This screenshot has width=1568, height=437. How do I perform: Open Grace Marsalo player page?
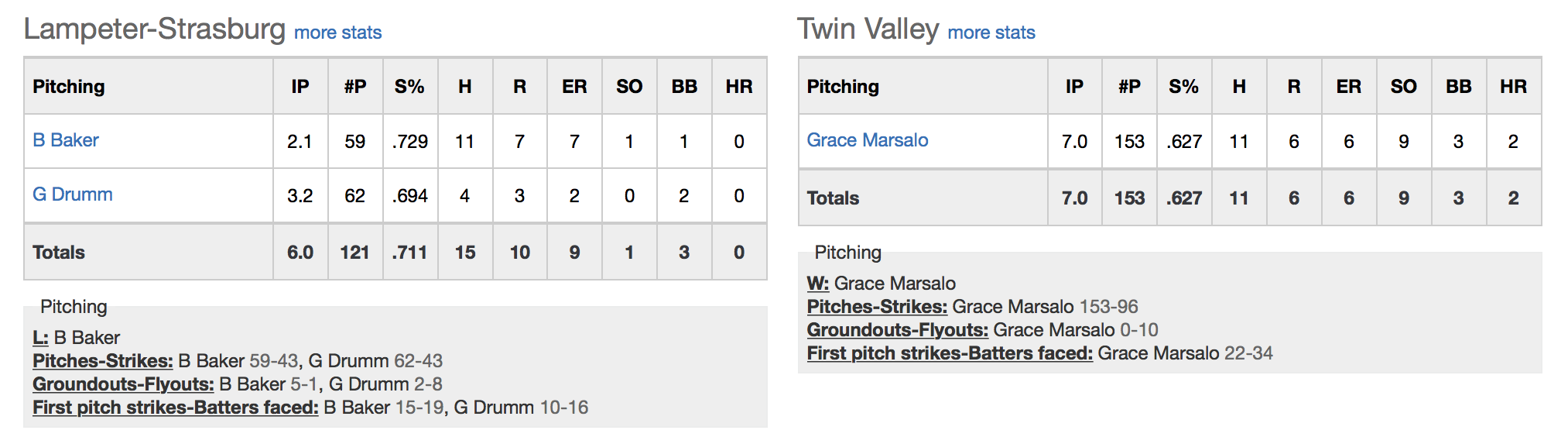868,140
